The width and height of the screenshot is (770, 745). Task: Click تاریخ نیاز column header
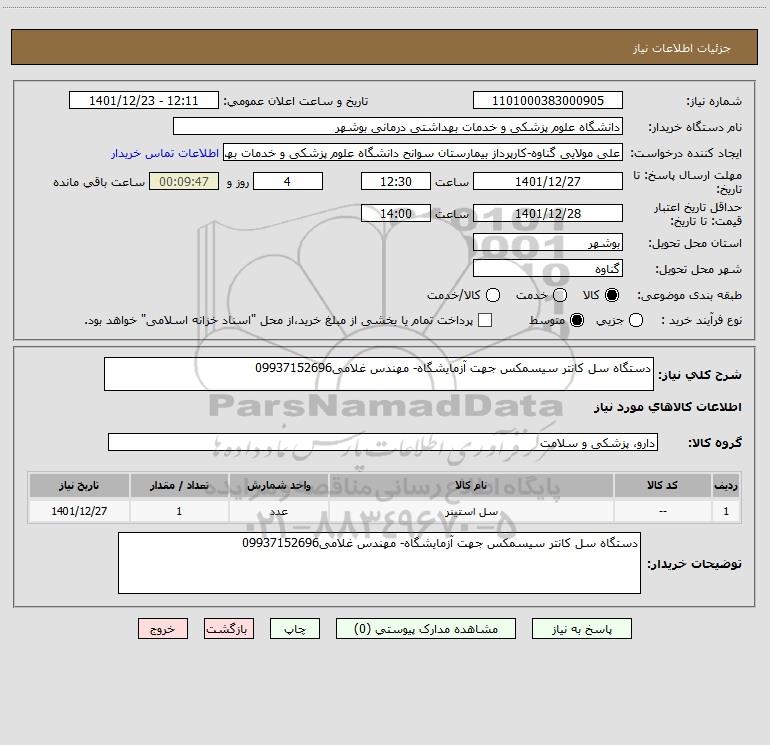pos(79,486)
